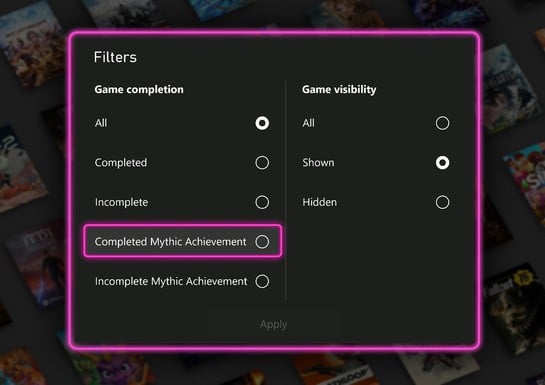Click the Incomplete filter label

(121, 202)
